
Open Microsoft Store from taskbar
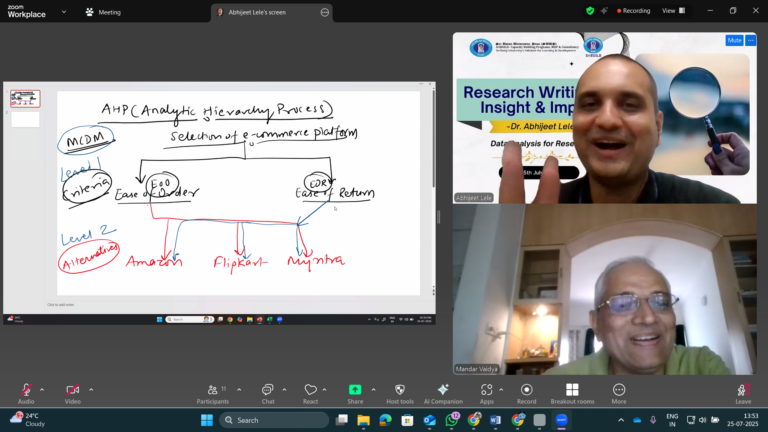click(x=407, y=420)
